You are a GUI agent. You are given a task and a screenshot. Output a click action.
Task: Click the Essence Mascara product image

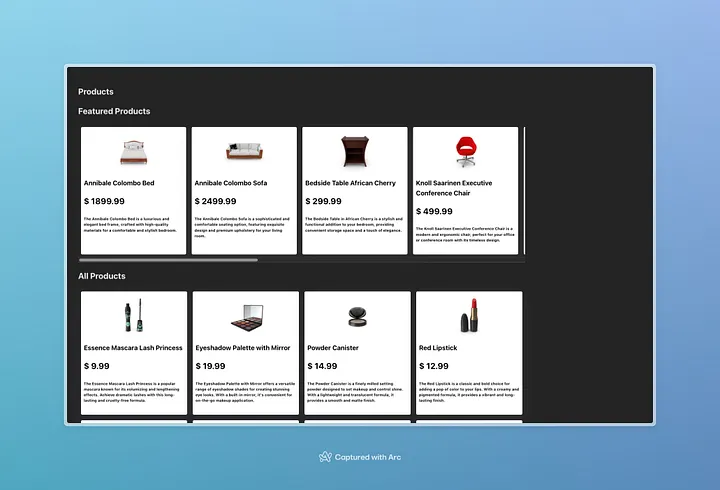point(134,315)
